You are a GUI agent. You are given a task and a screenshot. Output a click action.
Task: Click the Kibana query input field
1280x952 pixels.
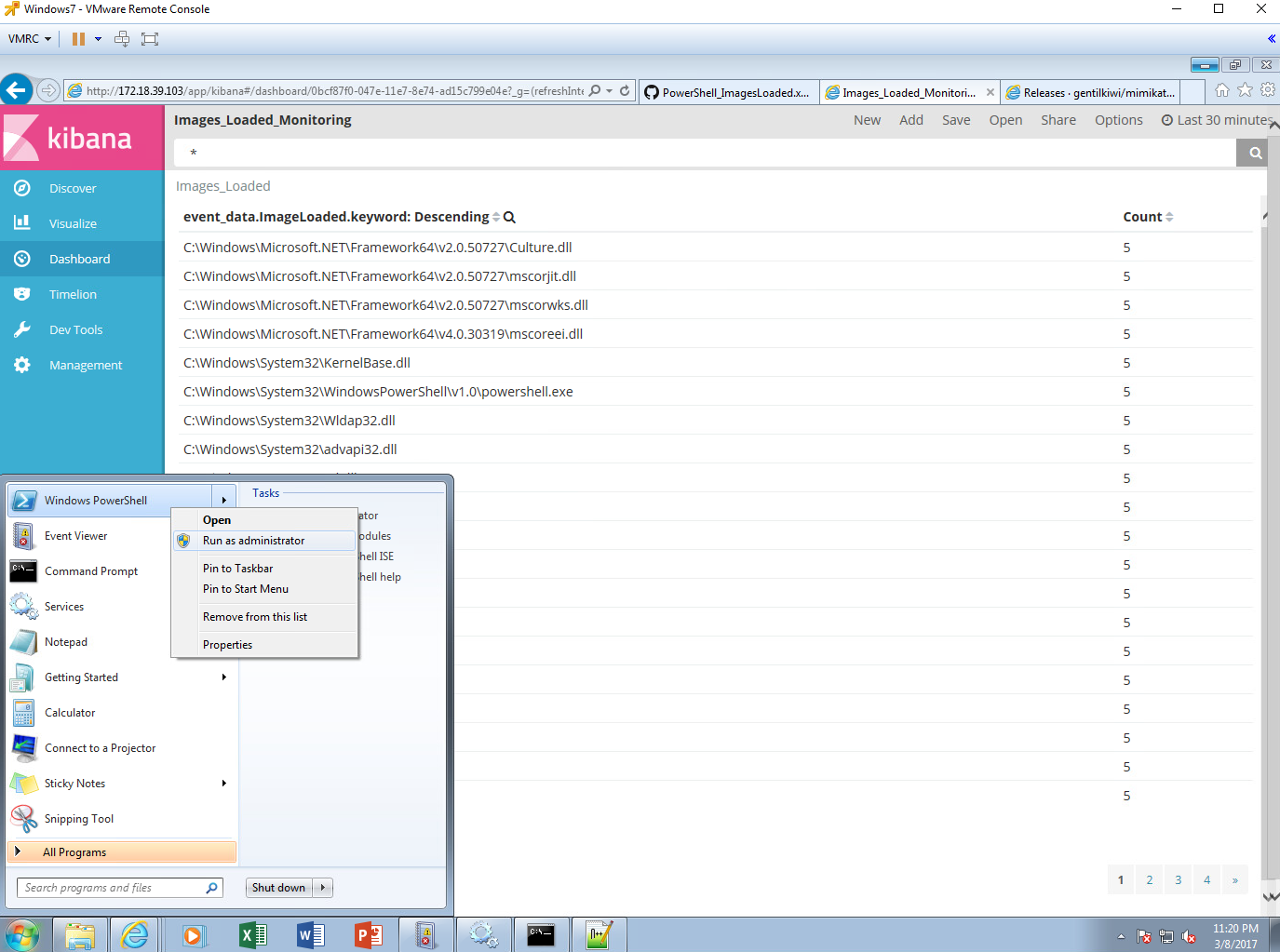click(705, 153)
